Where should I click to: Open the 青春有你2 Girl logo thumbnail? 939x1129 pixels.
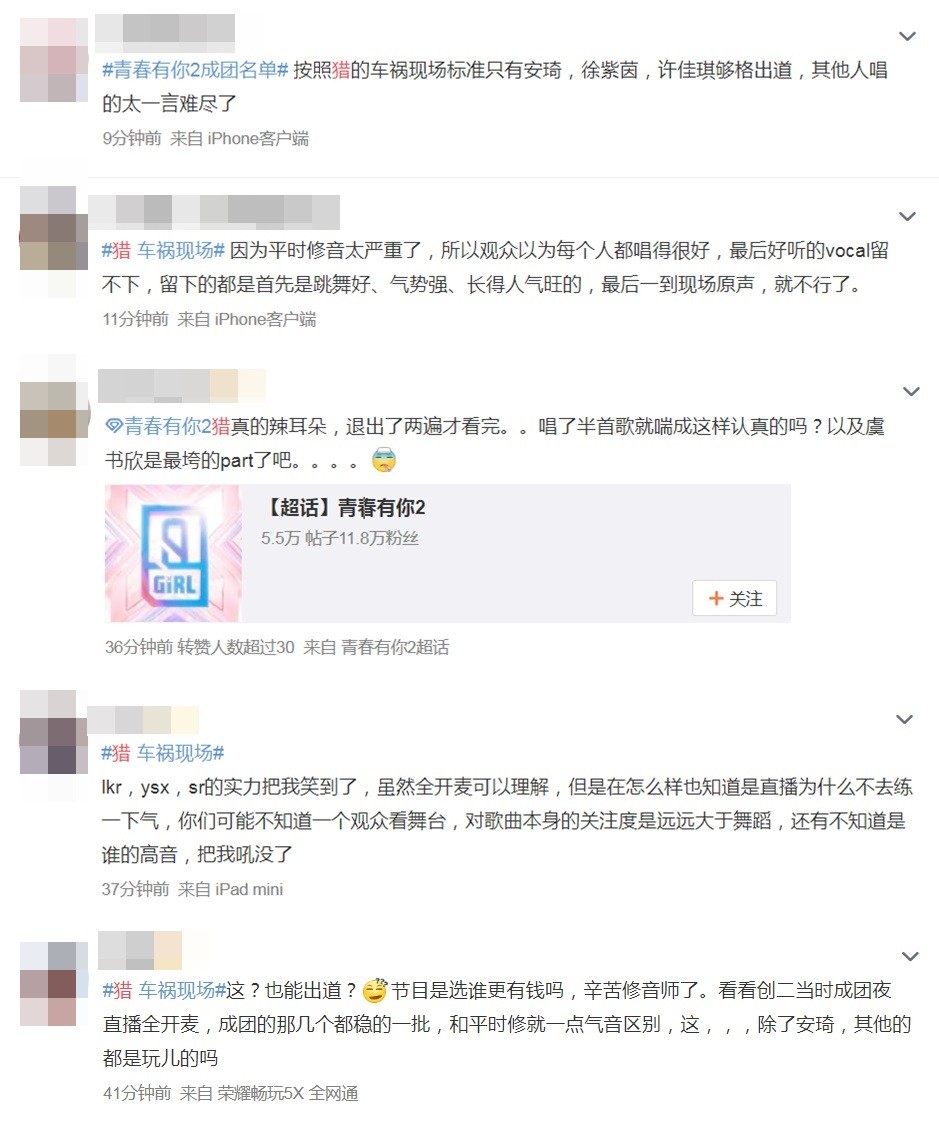pyautogui.click(x=173, y=553)
